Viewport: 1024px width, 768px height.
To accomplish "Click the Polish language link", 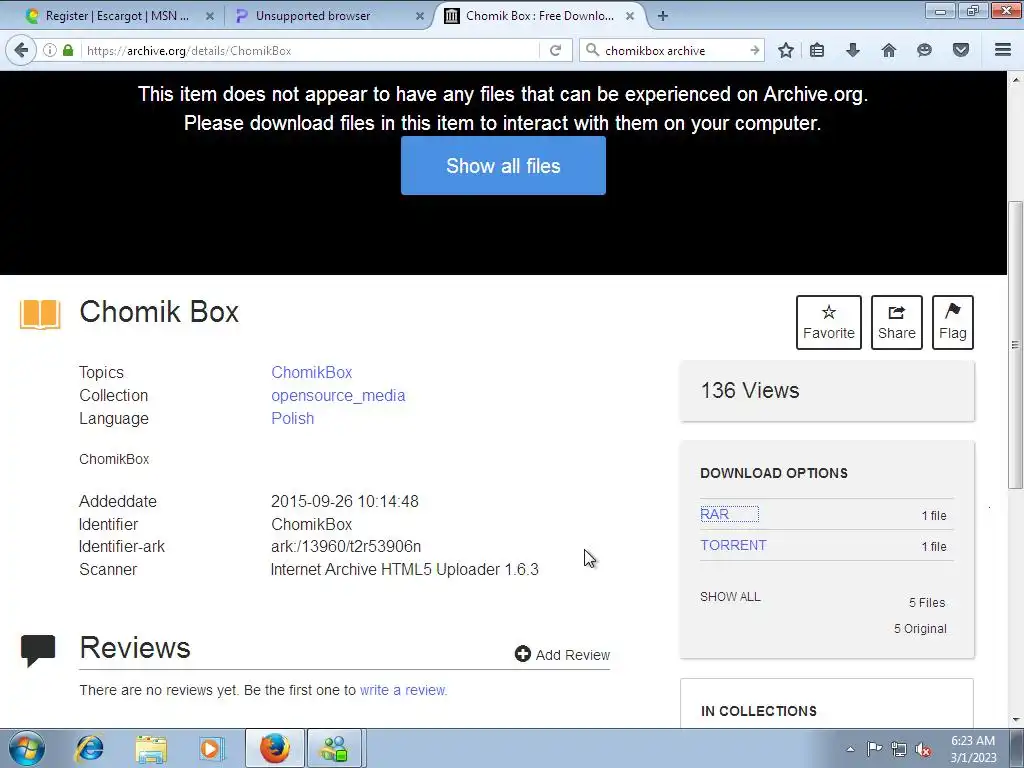I will pyautogui.click(x=293, y=418).
